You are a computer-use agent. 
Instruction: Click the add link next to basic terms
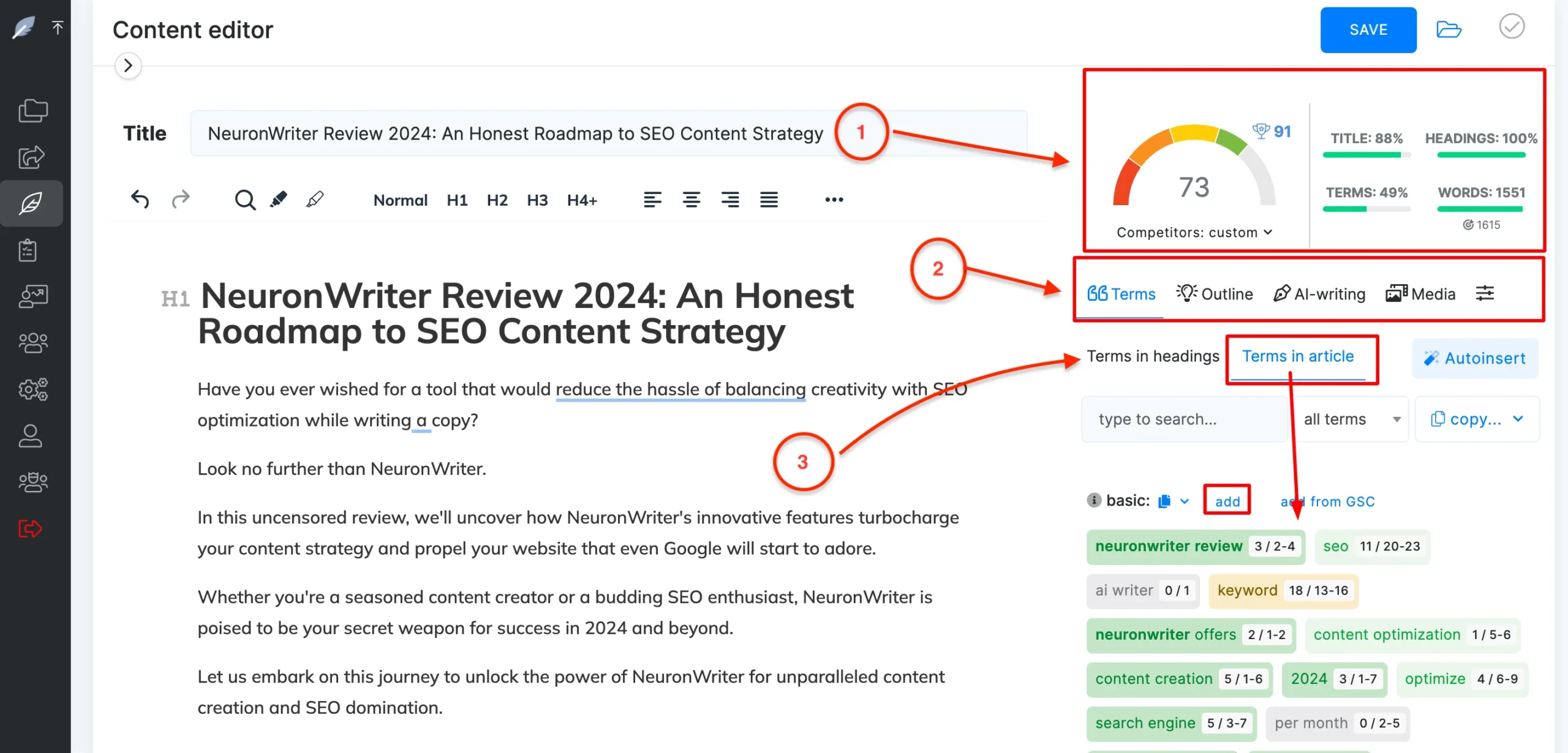(1227, 501)
